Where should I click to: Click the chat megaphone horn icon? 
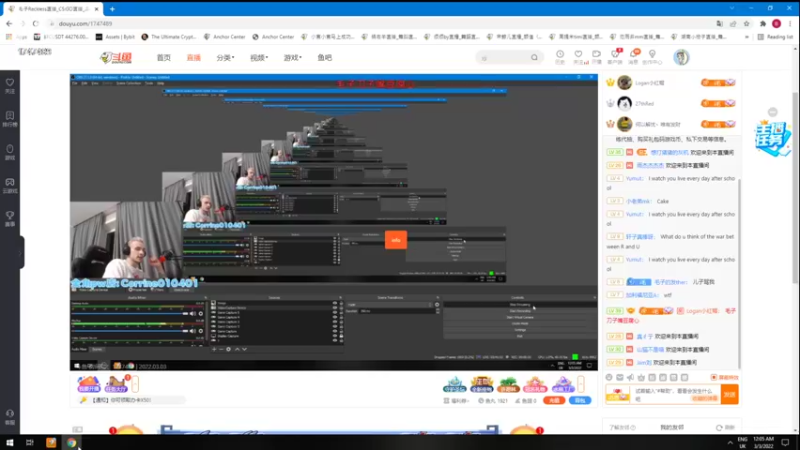pyautogui.click(x=630, y=378)
